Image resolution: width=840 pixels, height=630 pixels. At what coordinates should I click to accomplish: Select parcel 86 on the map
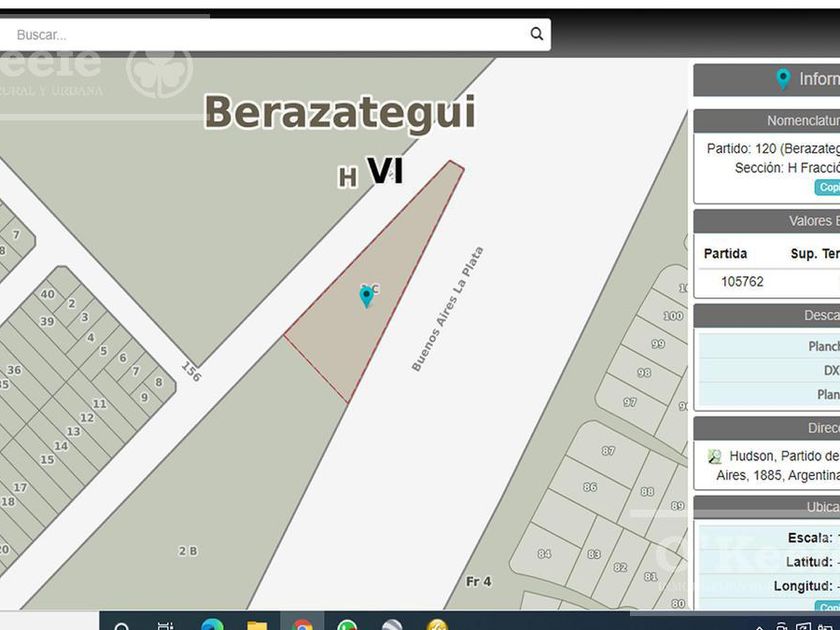point(590,487)
